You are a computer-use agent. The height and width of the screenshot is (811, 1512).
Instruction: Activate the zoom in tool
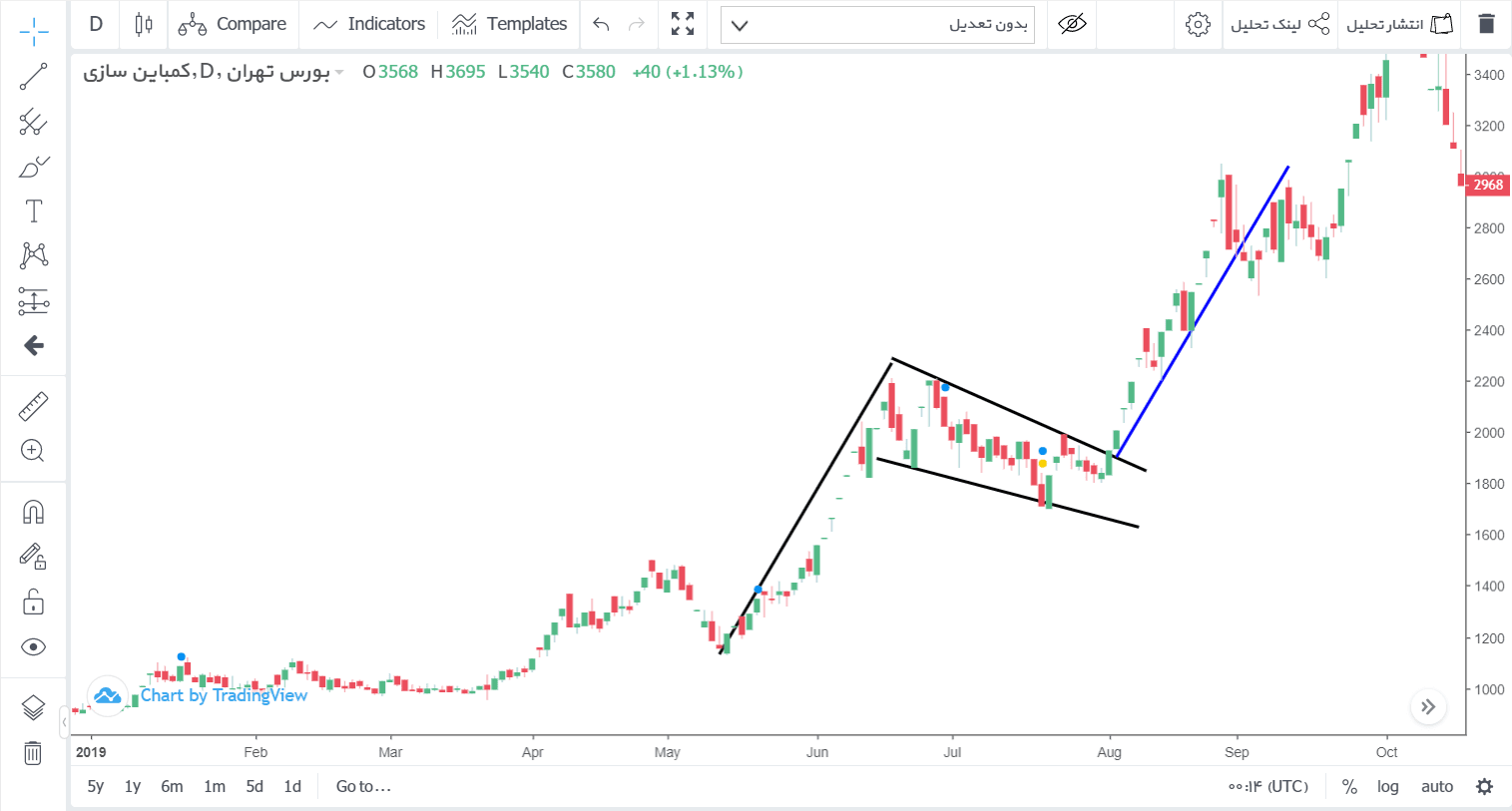33,451
